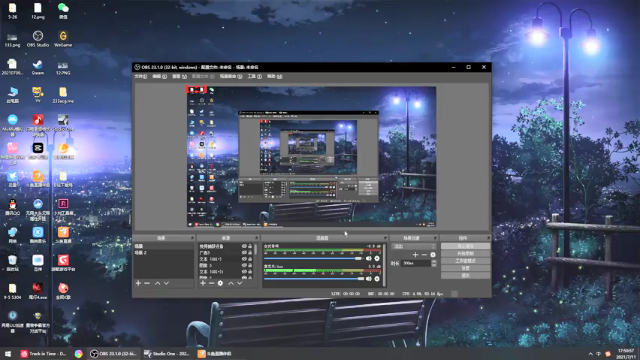Screen dimensions: 640x360
Task: Click the 开始录制 record button
Action: tap(465, 253)
